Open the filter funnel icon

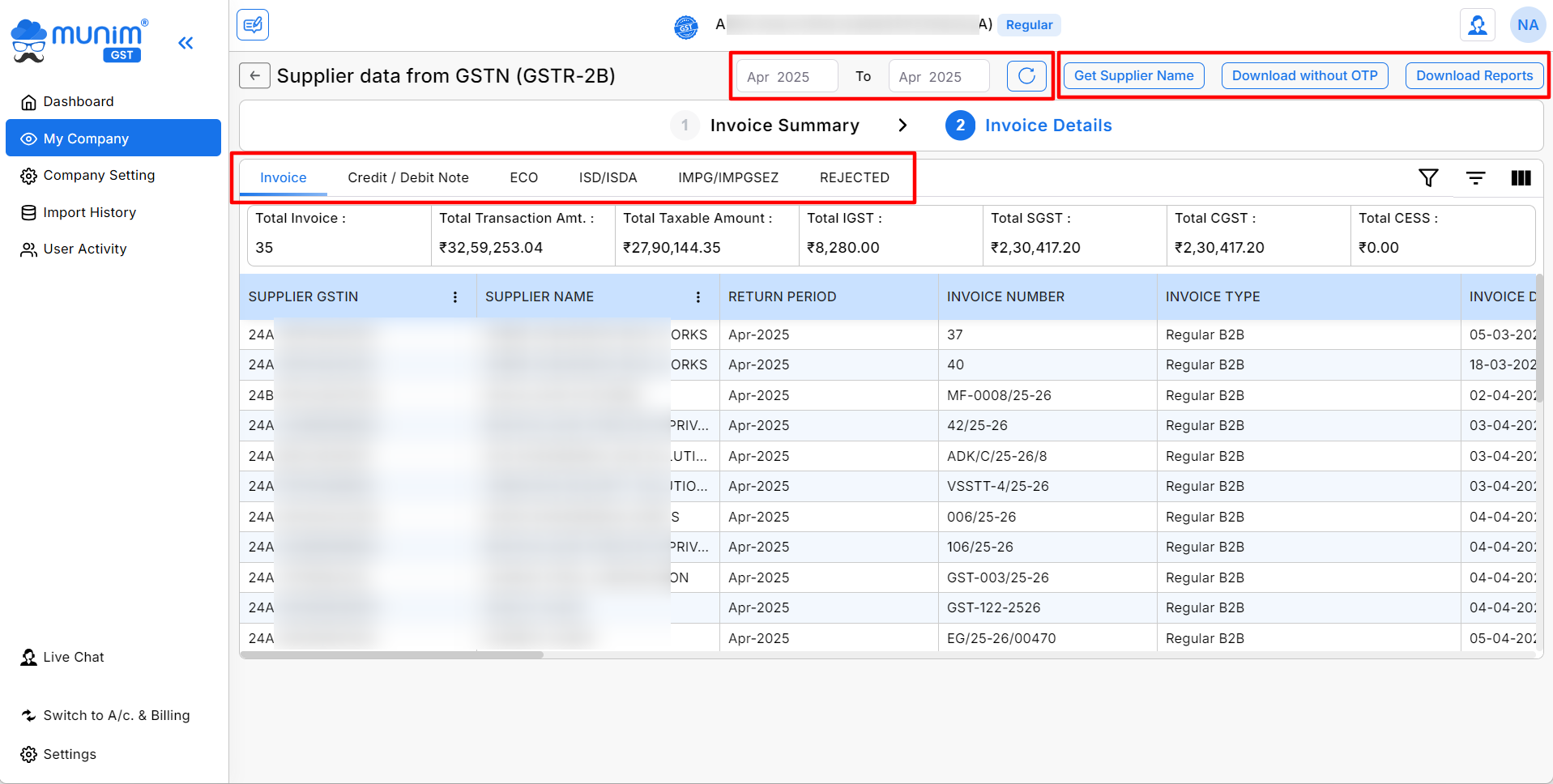[x=1428, y=178]
